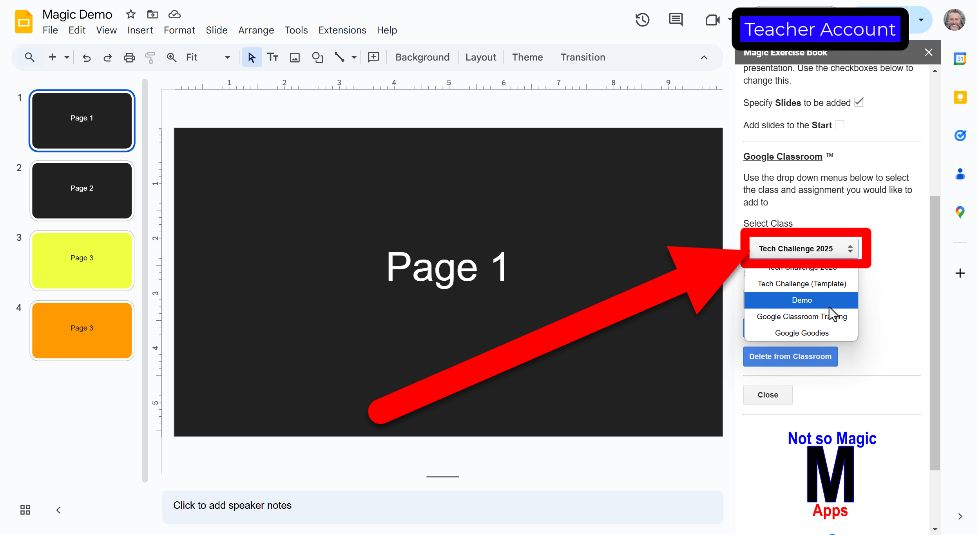Screen dimensions: 977x535
Task: Open the Background options
Action: point(422,57)
